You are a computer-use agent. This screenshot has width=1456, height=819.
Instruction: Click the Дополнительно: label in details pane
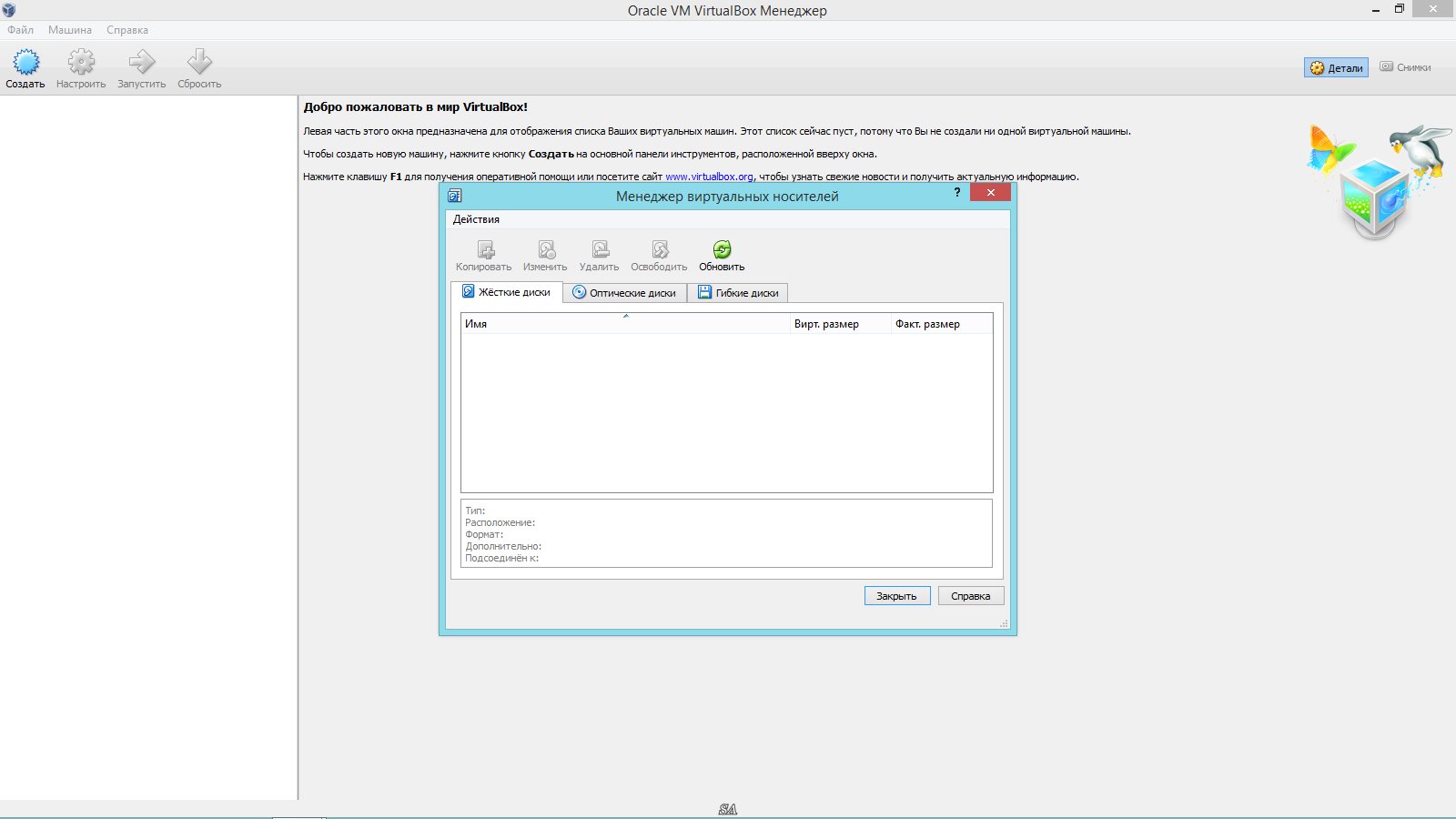[503, 546]
